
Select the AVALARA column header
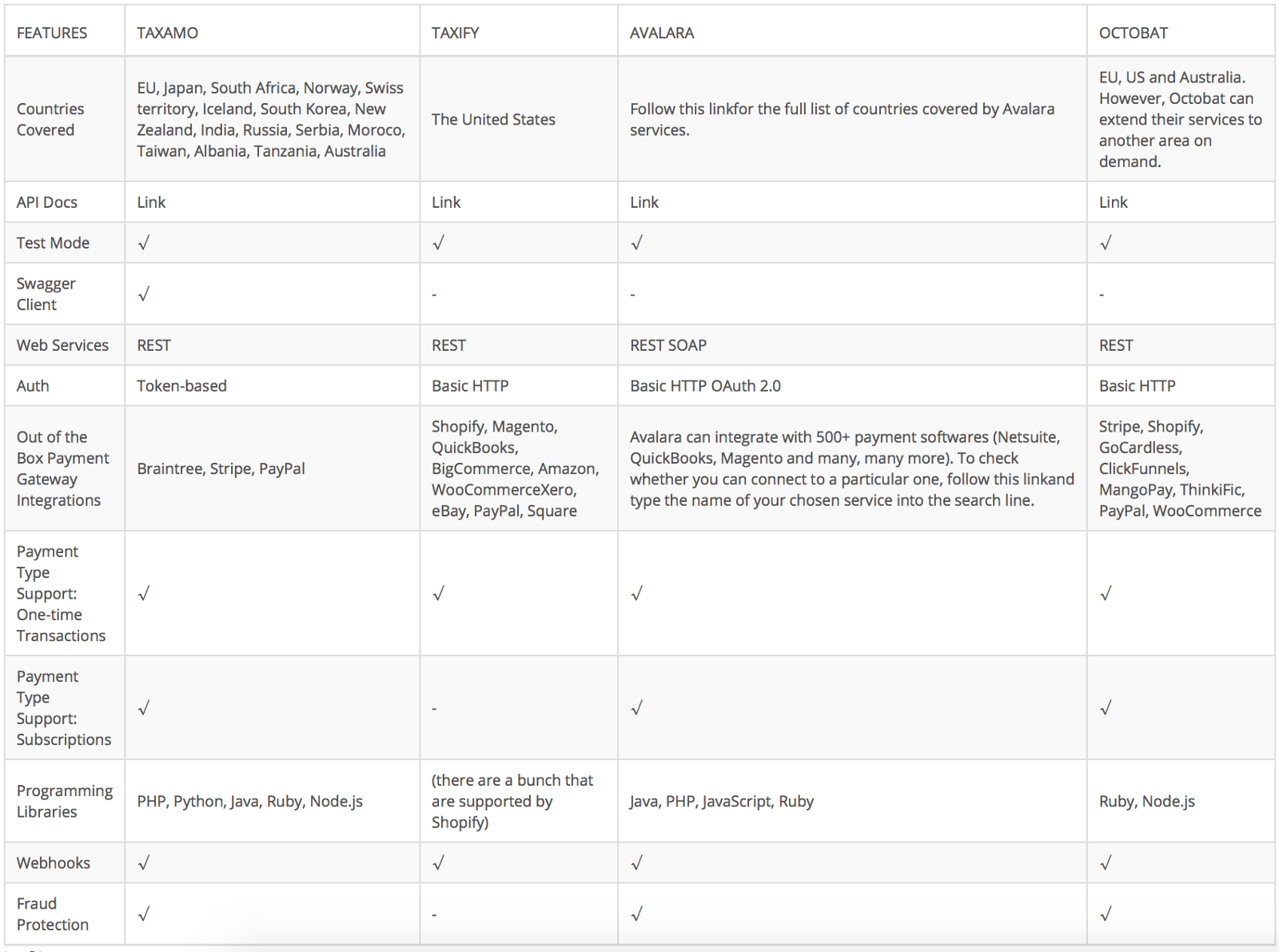coord(662,33)
